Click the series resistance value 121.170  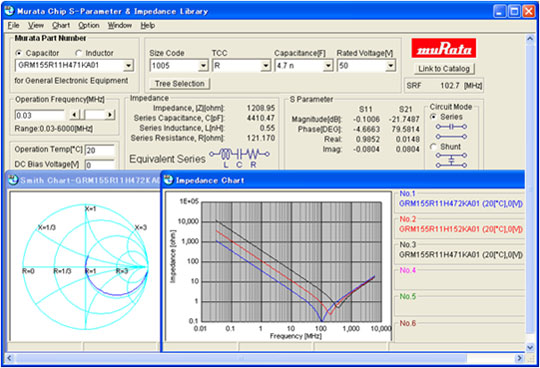pos(261,138)
